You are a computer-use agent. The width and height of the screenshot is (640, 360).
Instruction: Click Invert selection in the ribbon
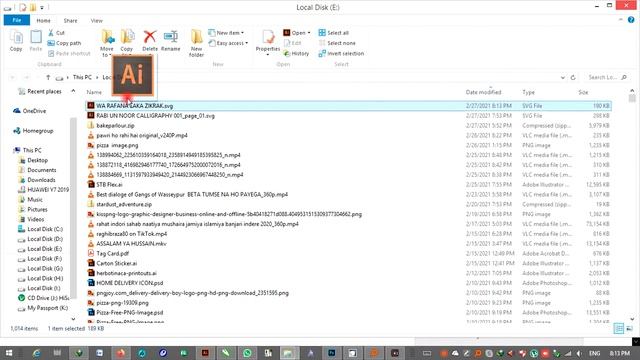tap(341, 53)
